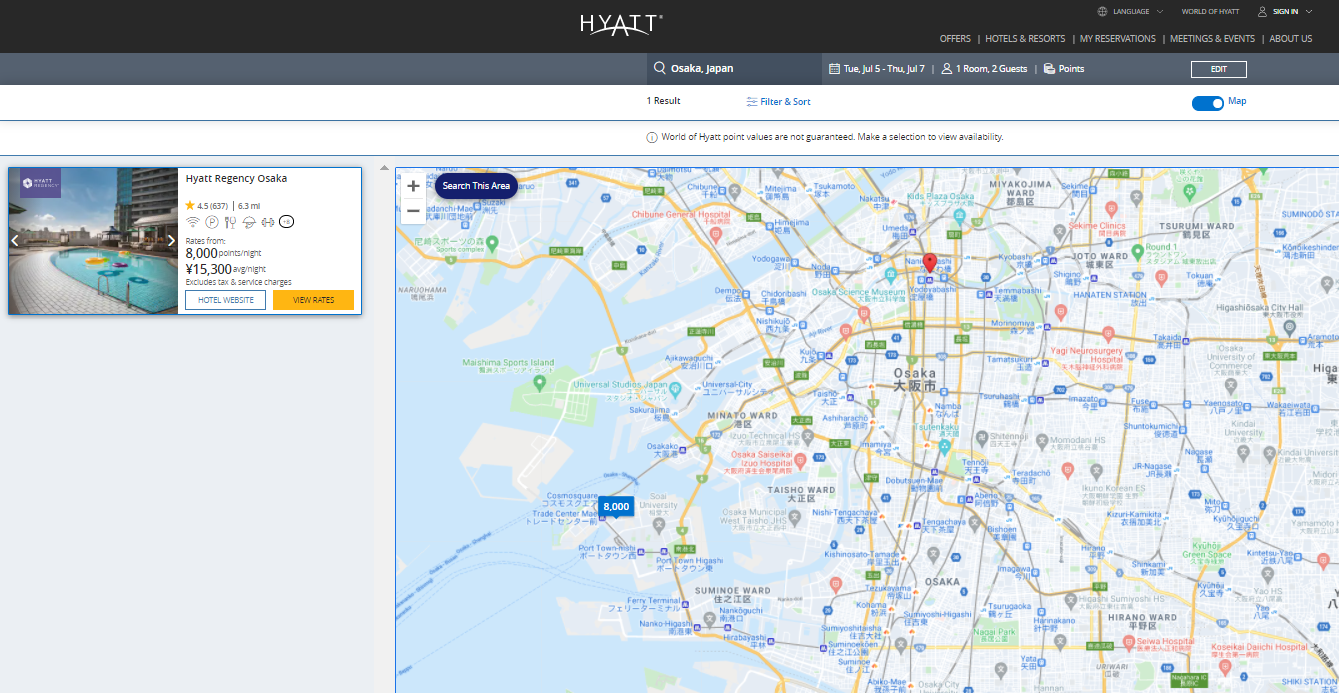Expand the SIGN IN dropdown
Screen dimensions: 1339x693
[x=1283, y=11]
